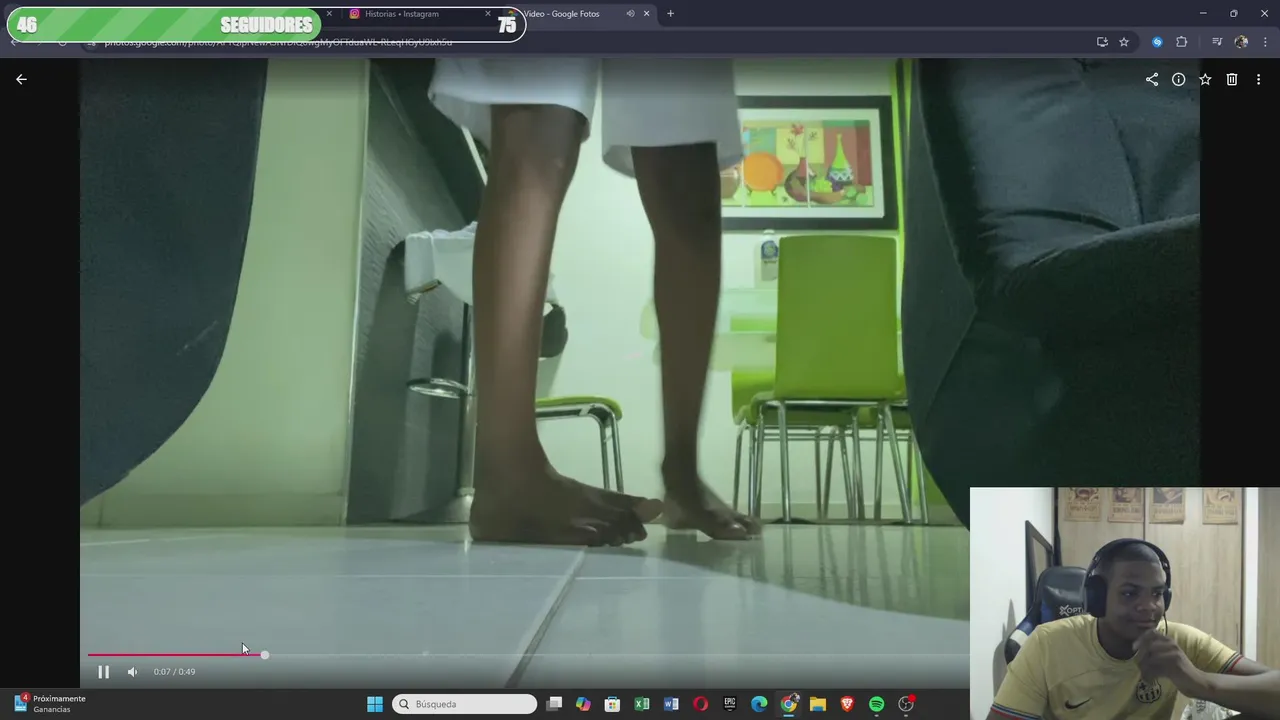Open File Explorer from taskbar
1280x720 pixels.
[818, 704]
